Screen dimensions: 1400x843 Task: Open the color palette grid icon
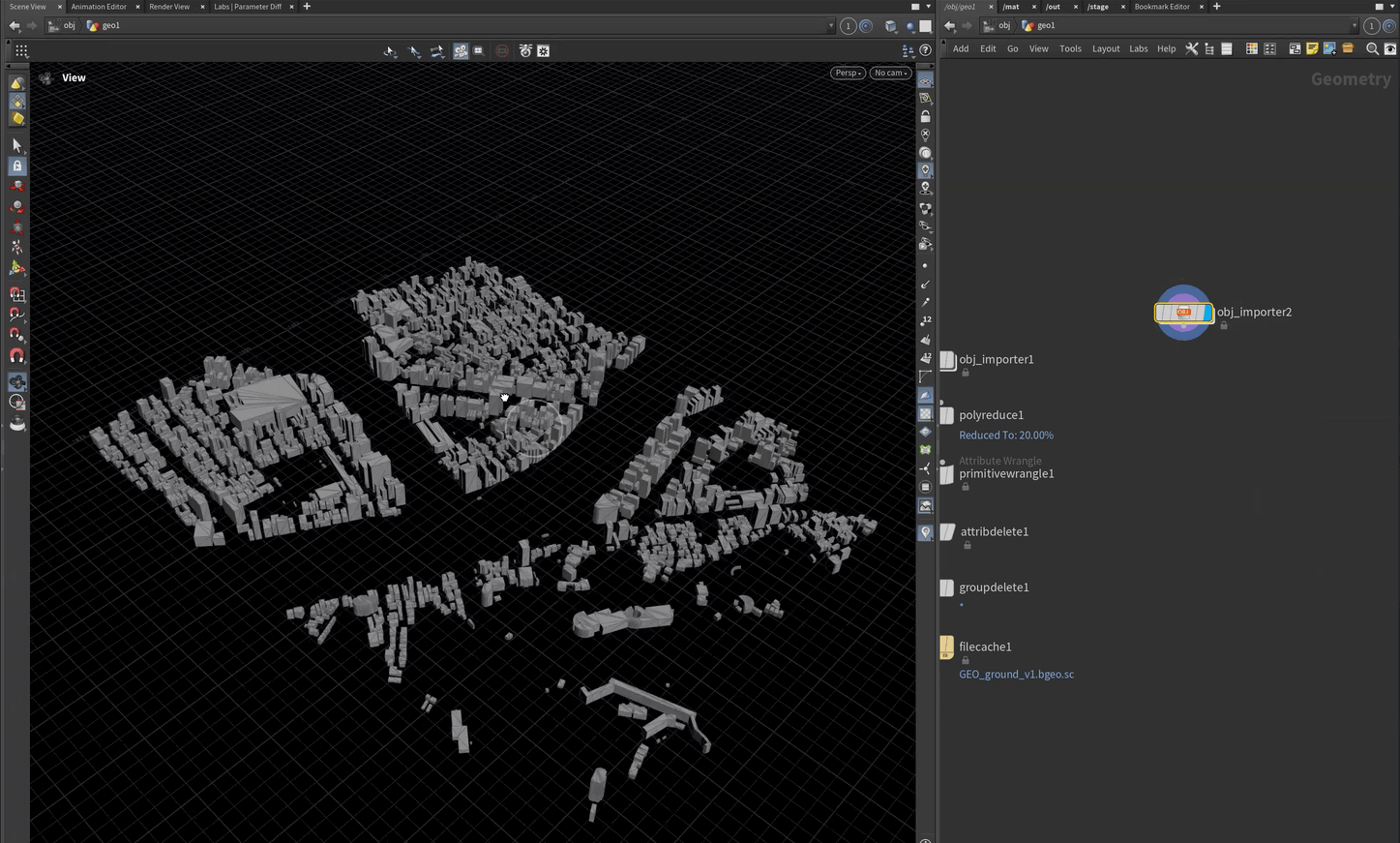click(x=1251, y=48)
